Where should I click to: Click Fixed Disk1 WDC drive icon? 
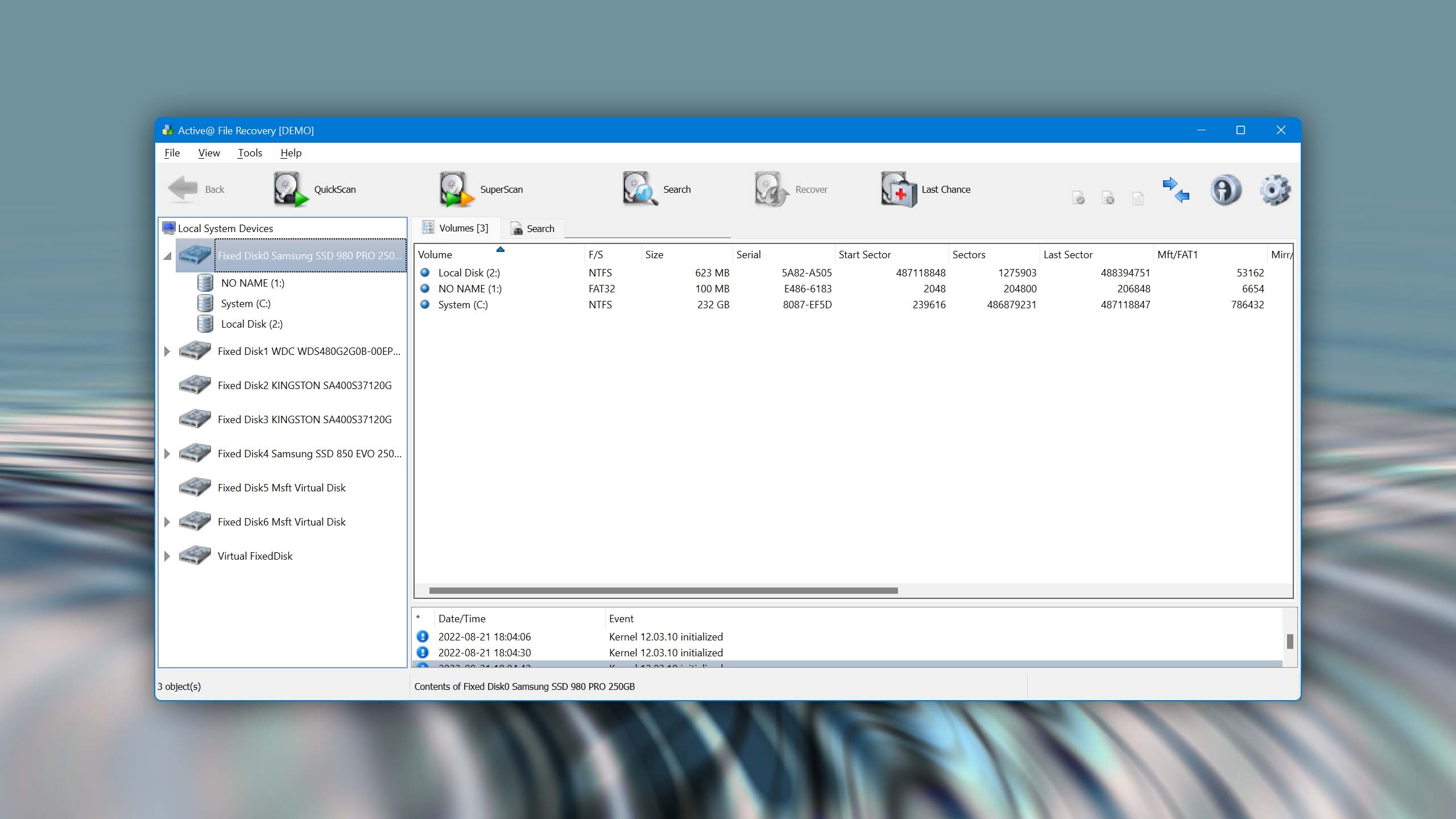pyautogui.click(x=195, y=350)
